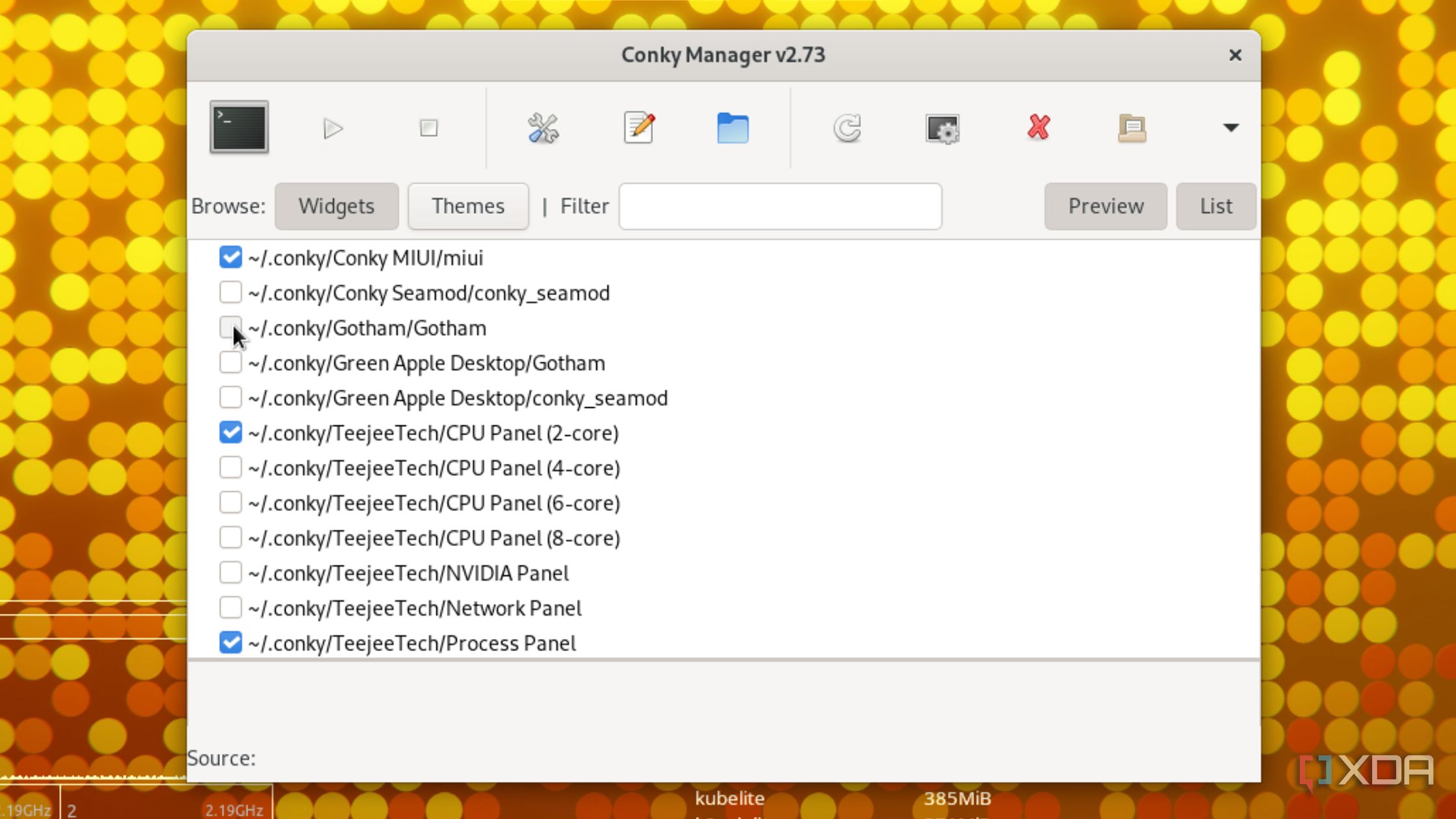Viewport: 1456px width, 819px height.
Task: Select the List view button
Action: click(1215, 206)
